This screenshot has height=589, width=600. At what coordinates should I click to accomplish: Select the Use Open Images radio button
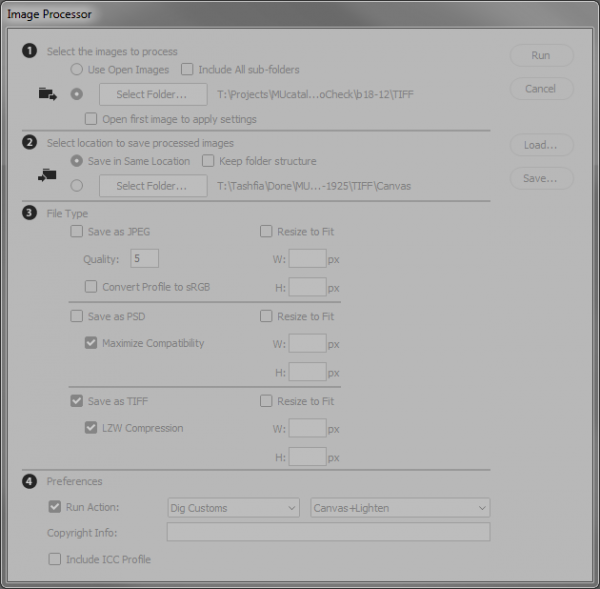pyautogui.click(x=77, y=70)
